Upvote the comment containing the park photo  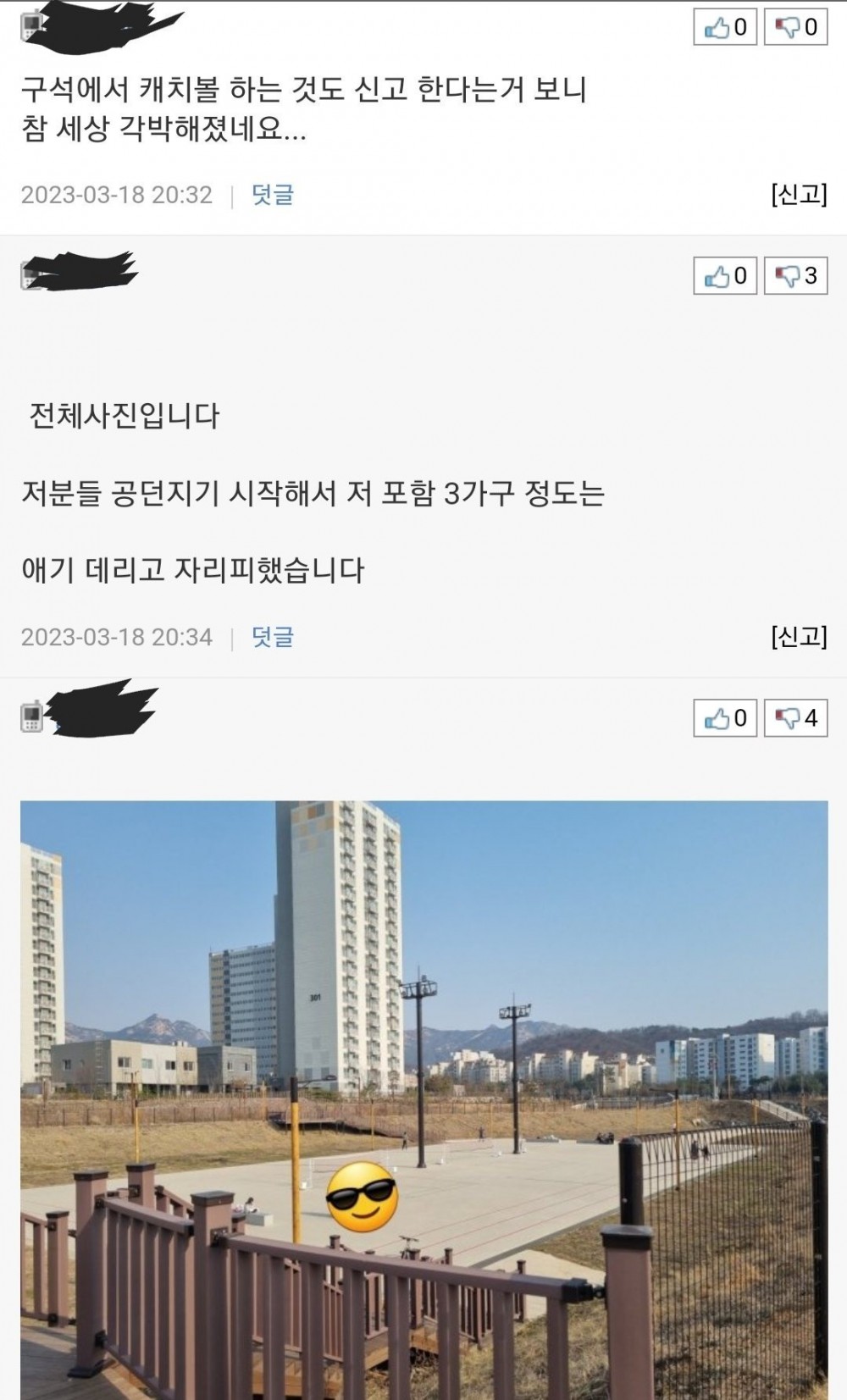[x=725, y=717]
